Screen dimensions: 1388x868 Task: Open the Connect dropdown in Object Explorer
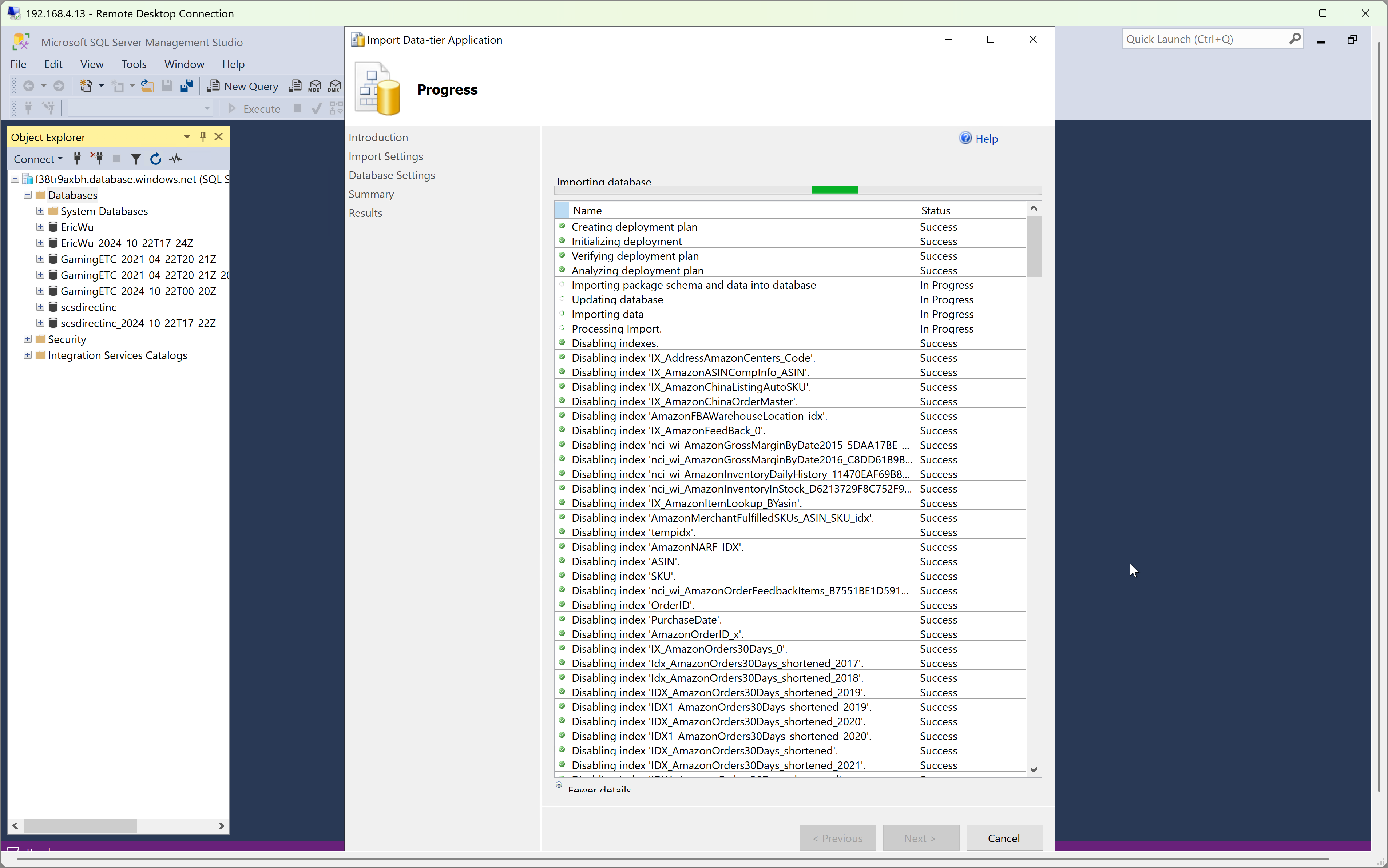38,159
